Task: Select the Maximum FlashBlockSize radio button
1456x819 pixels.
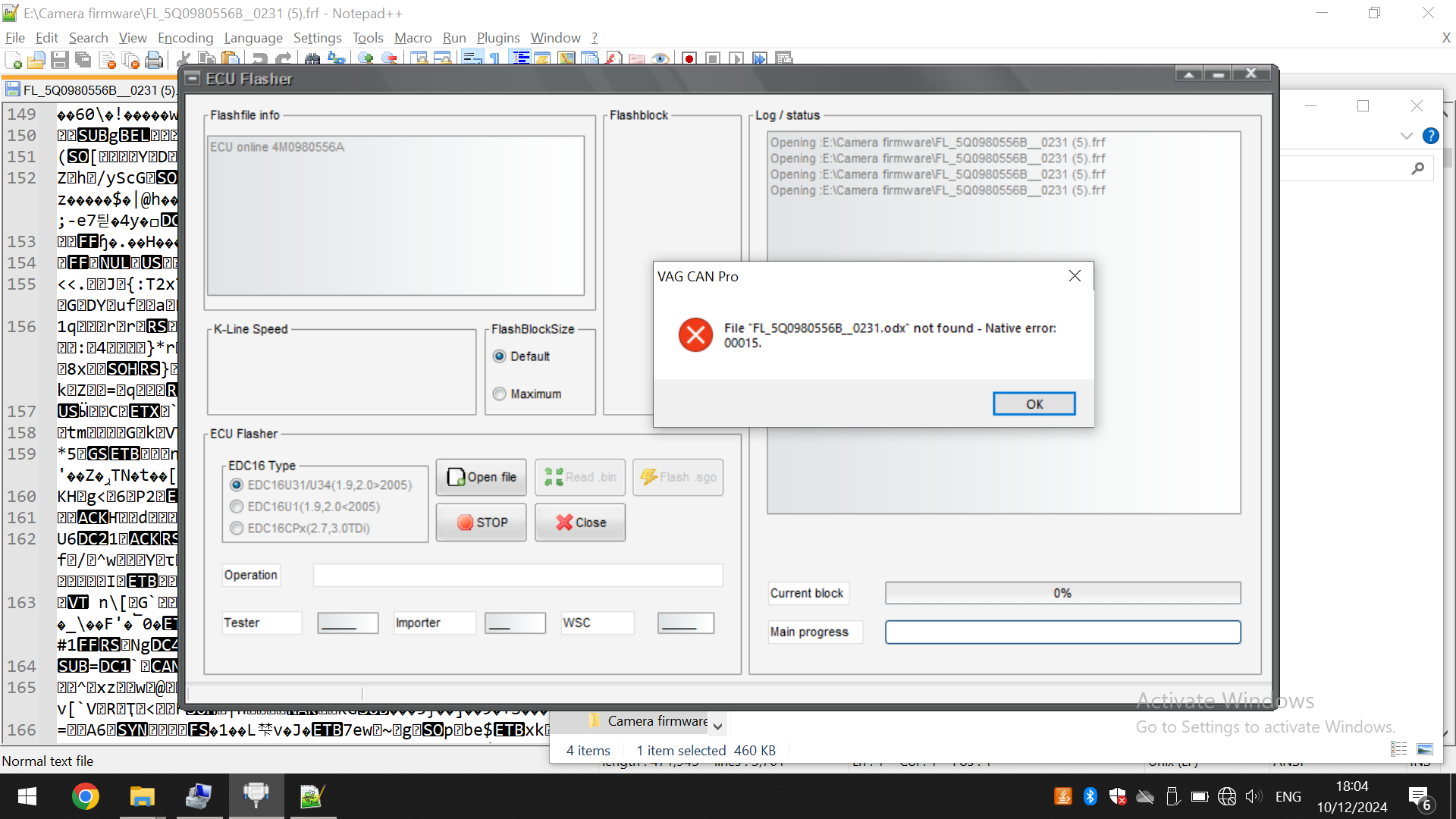Action: [x=499, y=394]
